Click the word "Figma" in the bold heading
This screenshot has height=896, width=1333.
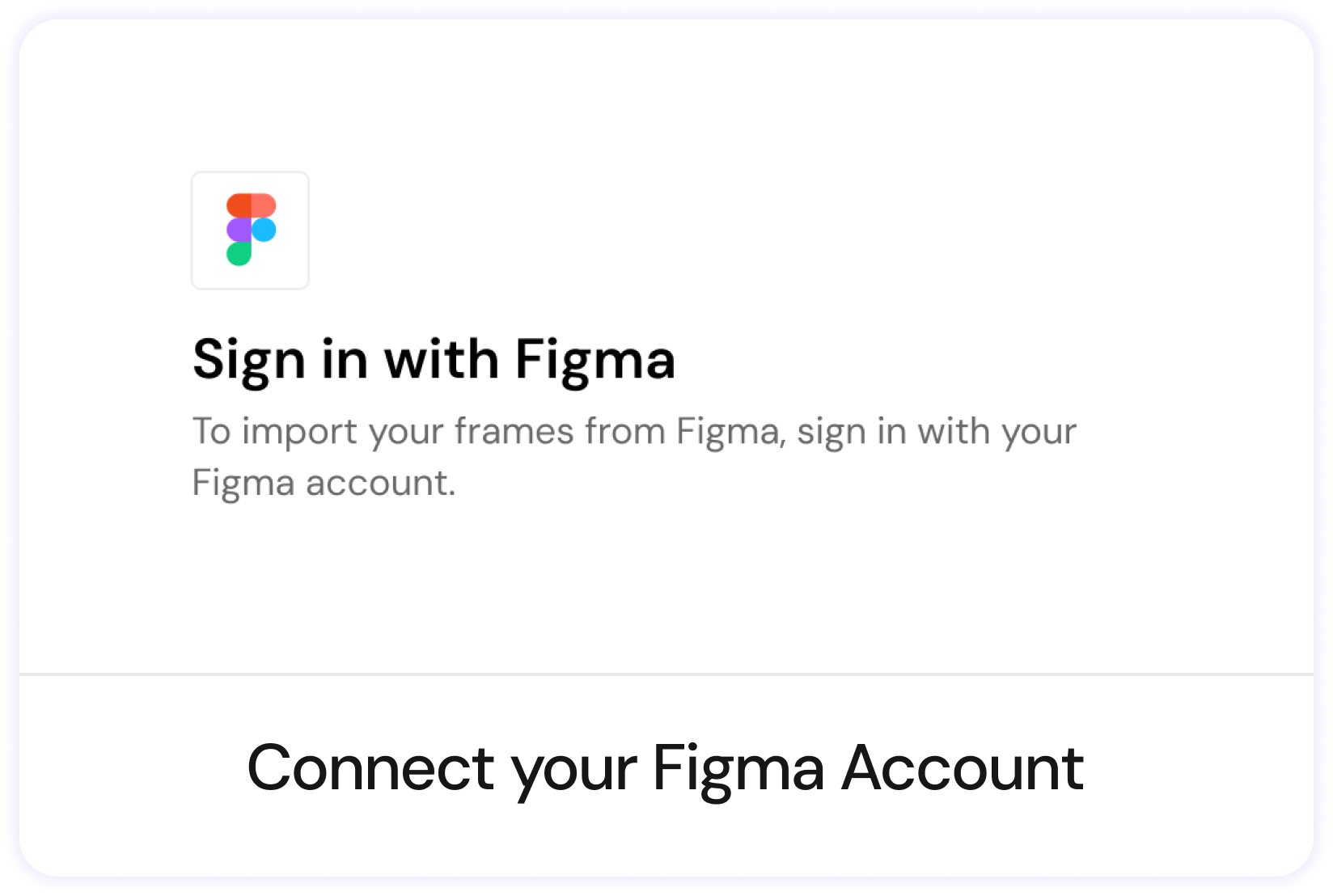(595, 360)
